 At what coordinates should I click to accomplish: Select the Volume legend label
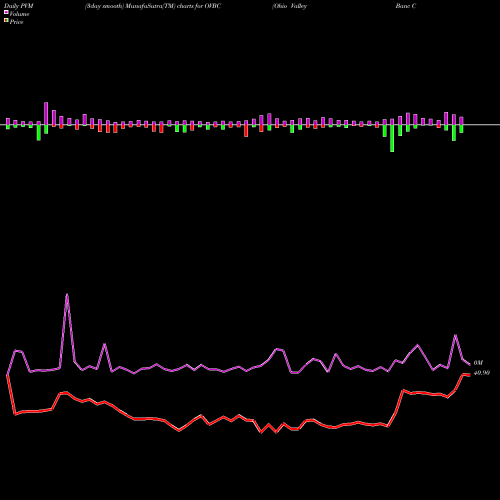pyautogui.click(x=19, y=14)
